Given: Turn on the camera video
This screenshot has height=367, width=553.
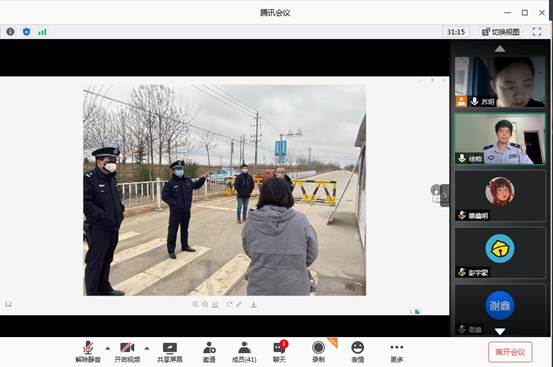Looking at the screenshot, I should (x=127, y=352).
